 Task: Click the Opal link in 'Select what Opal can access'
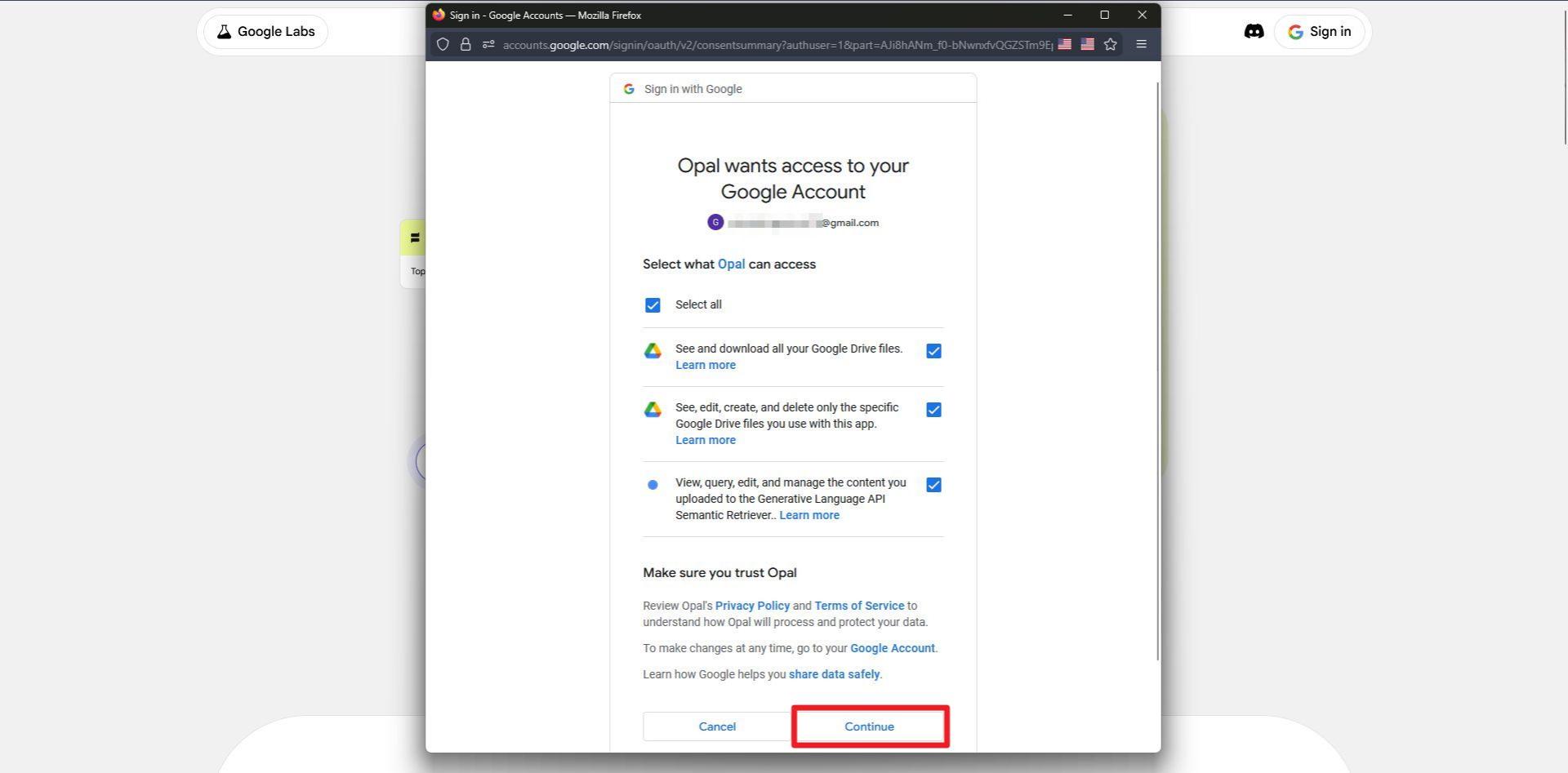click(731, 264)
